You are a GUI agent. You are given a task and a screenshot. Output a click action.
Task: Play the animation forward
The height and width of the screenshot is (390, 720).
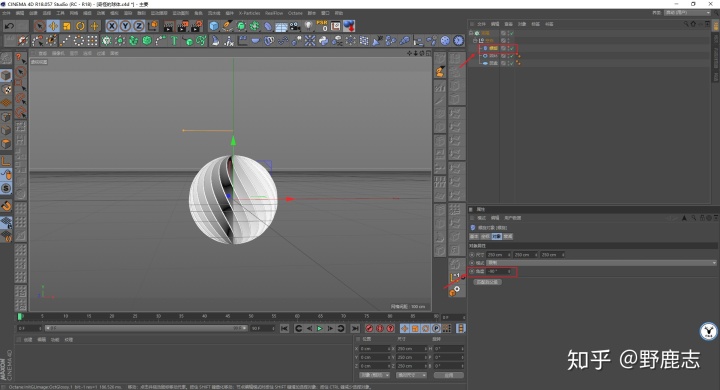point(320,328)
